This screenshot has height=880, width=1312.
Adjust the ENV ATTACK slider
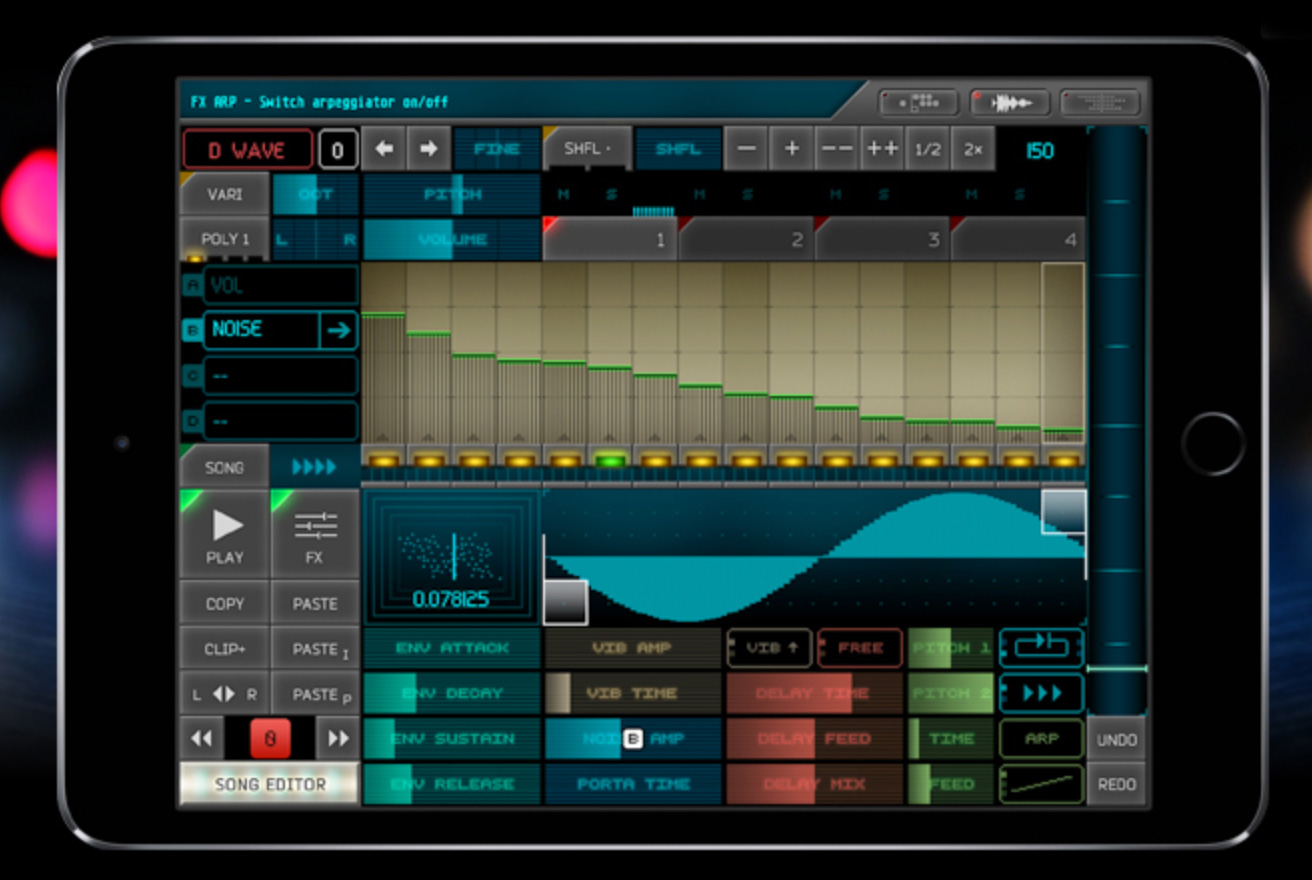(451, 648)
